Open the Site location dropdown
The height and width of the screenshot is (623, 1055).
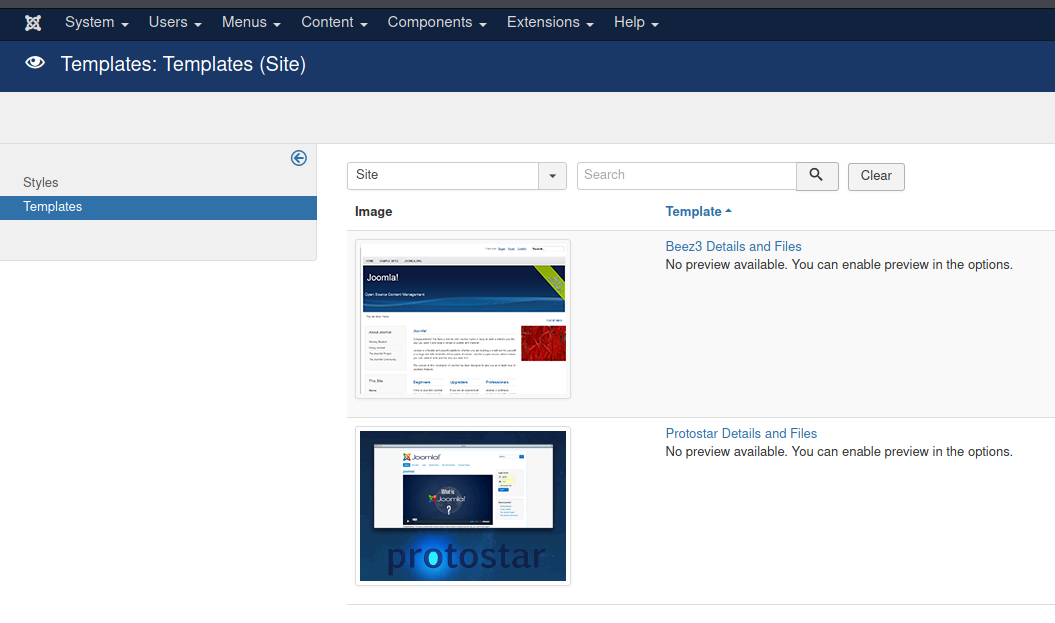(x=457, y=176)
